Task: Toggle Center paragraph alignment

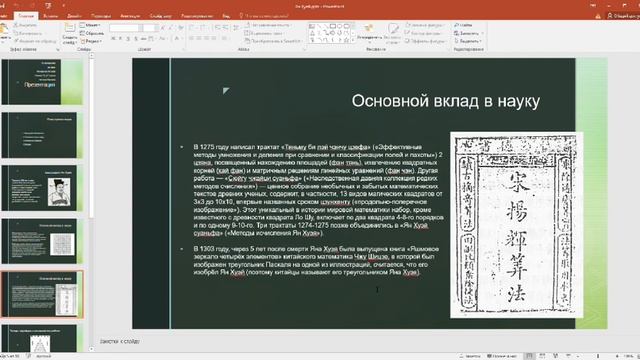Action: click(x=199, y=38)
